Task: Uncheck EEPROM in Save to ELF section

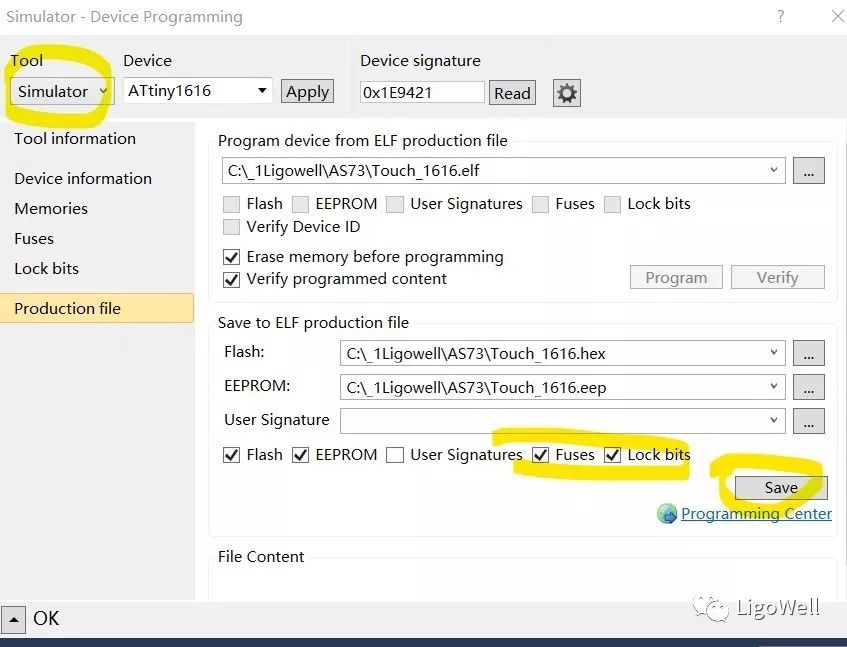Action: (x=300, y=455)
